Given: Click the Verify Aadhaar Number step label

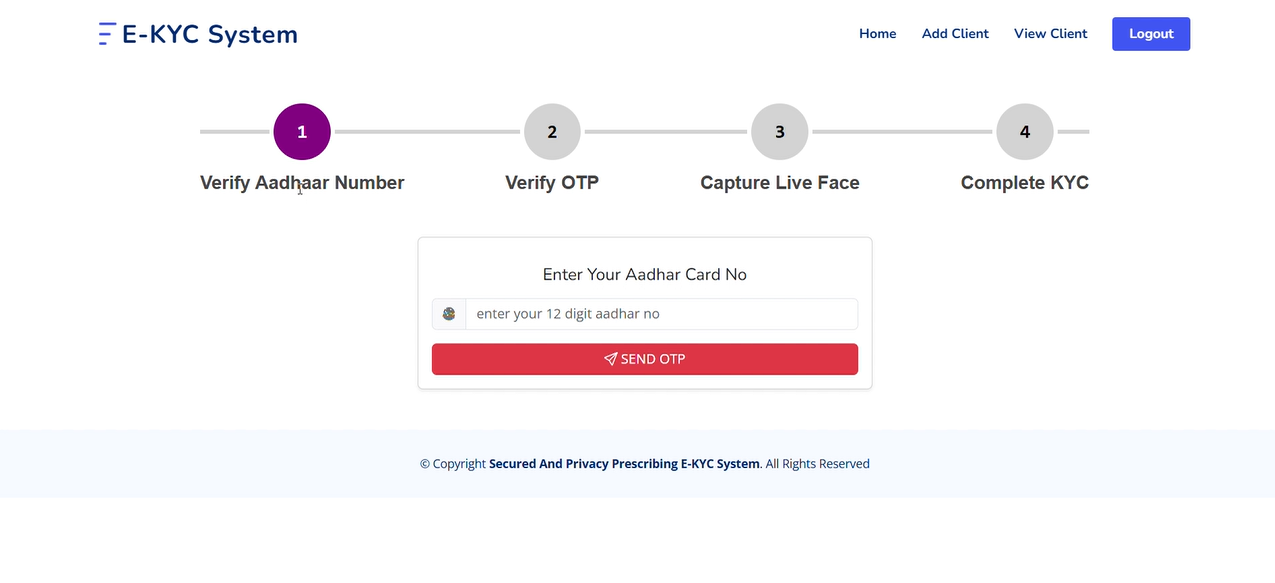Looking at the screenshot, I should (302, 183).
